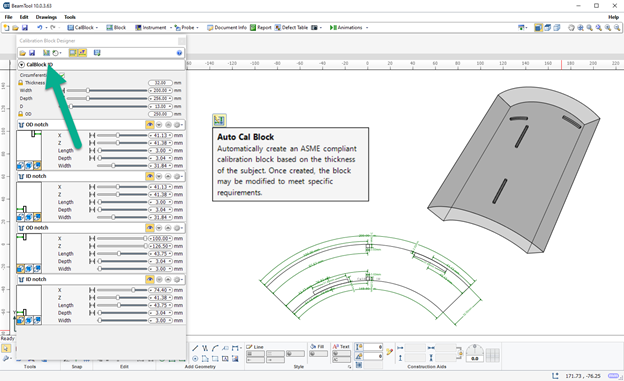Screen dimensions: 624x381
Task: Click the CalBlock Depth slider
Action: [107, 98]
